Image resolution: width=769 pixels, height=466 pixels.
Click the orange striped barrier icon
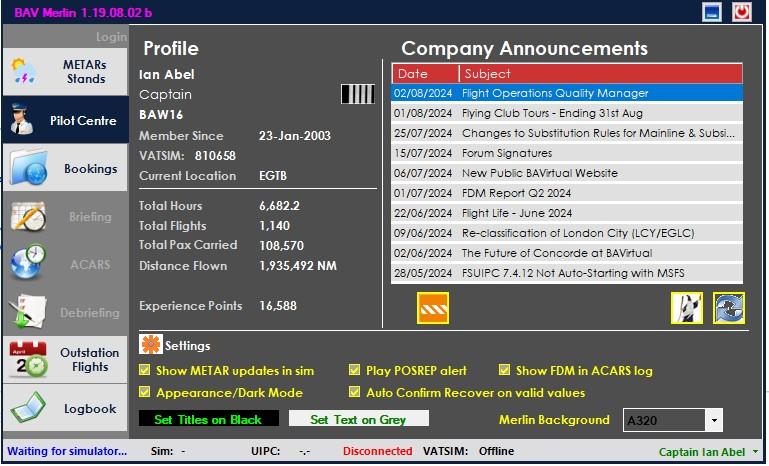tap(433, 308)
